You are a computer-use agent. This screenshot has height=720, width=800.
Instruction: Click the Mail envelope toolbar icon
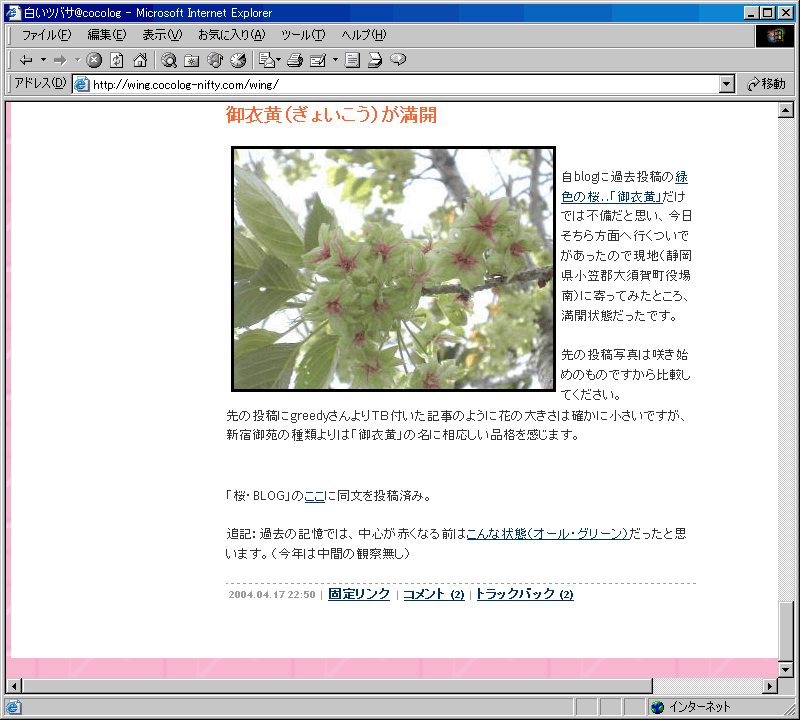click(267, 60)
